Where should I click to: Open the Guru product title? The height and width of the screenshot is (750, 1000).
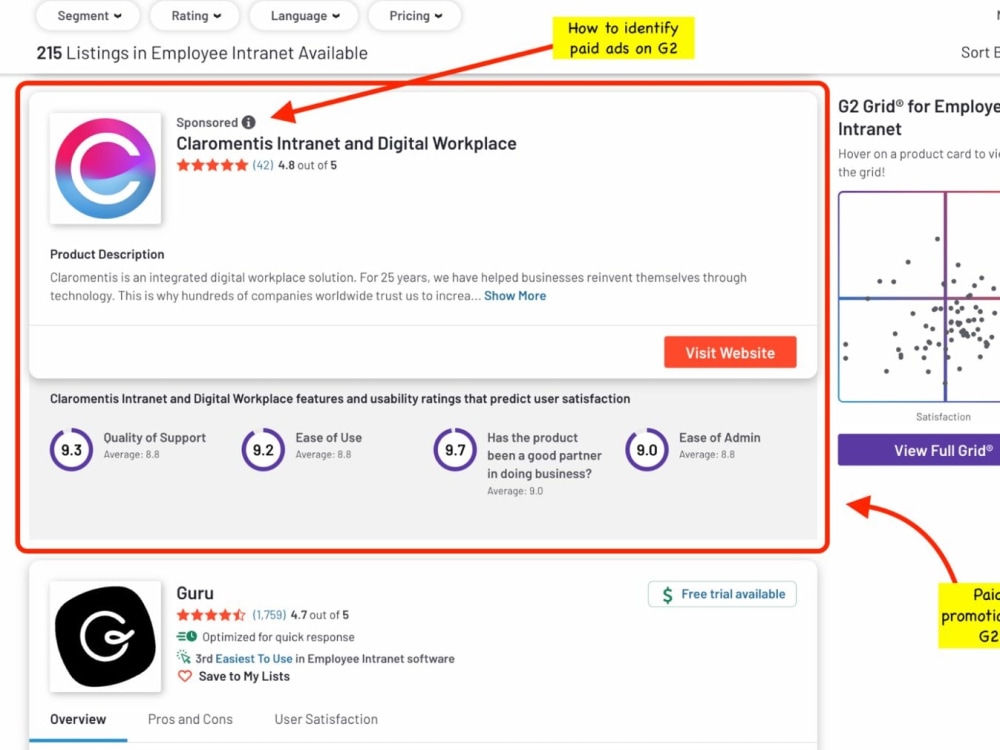pyautogui.click(x=195, y=593)
